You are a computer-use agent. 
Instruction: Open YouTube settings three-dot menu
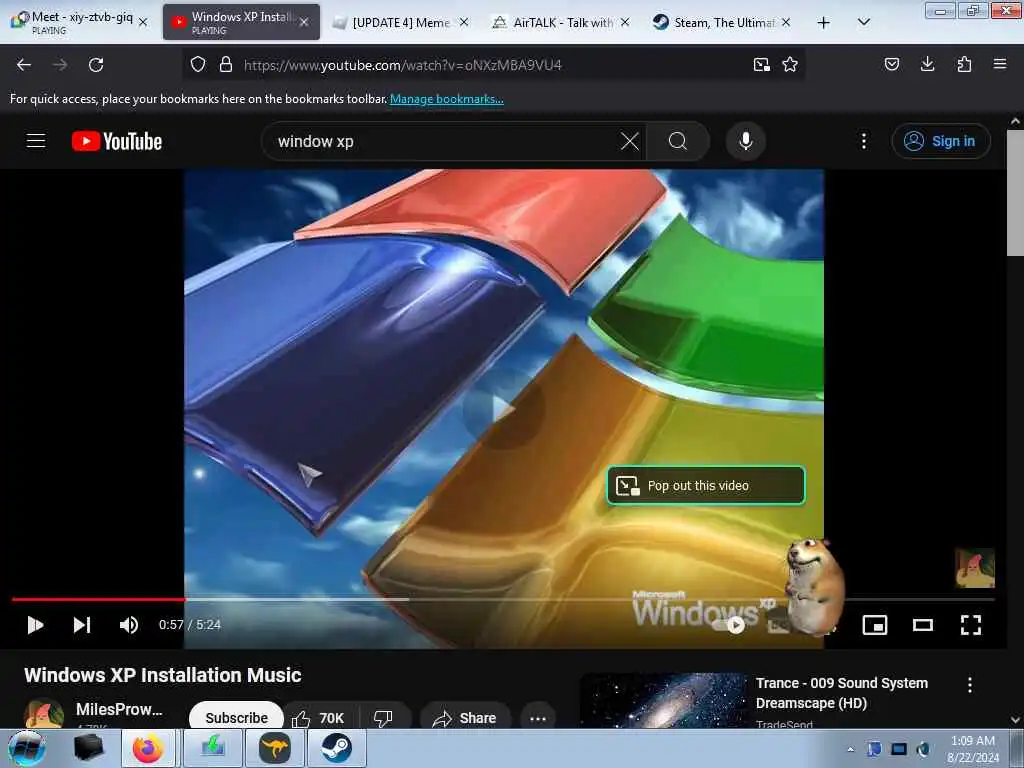click(863, 141)
